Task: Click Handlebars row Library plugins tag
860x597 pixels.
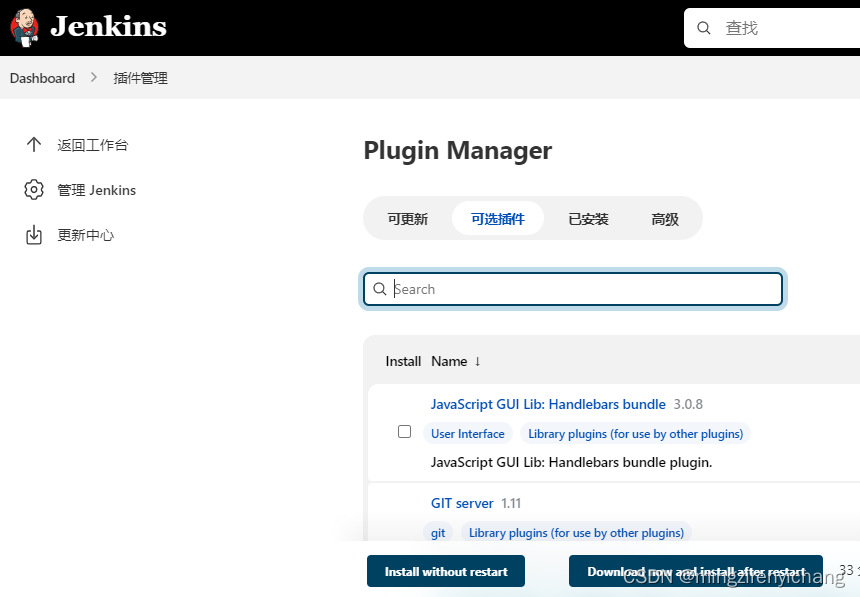Action: [635, 433]
